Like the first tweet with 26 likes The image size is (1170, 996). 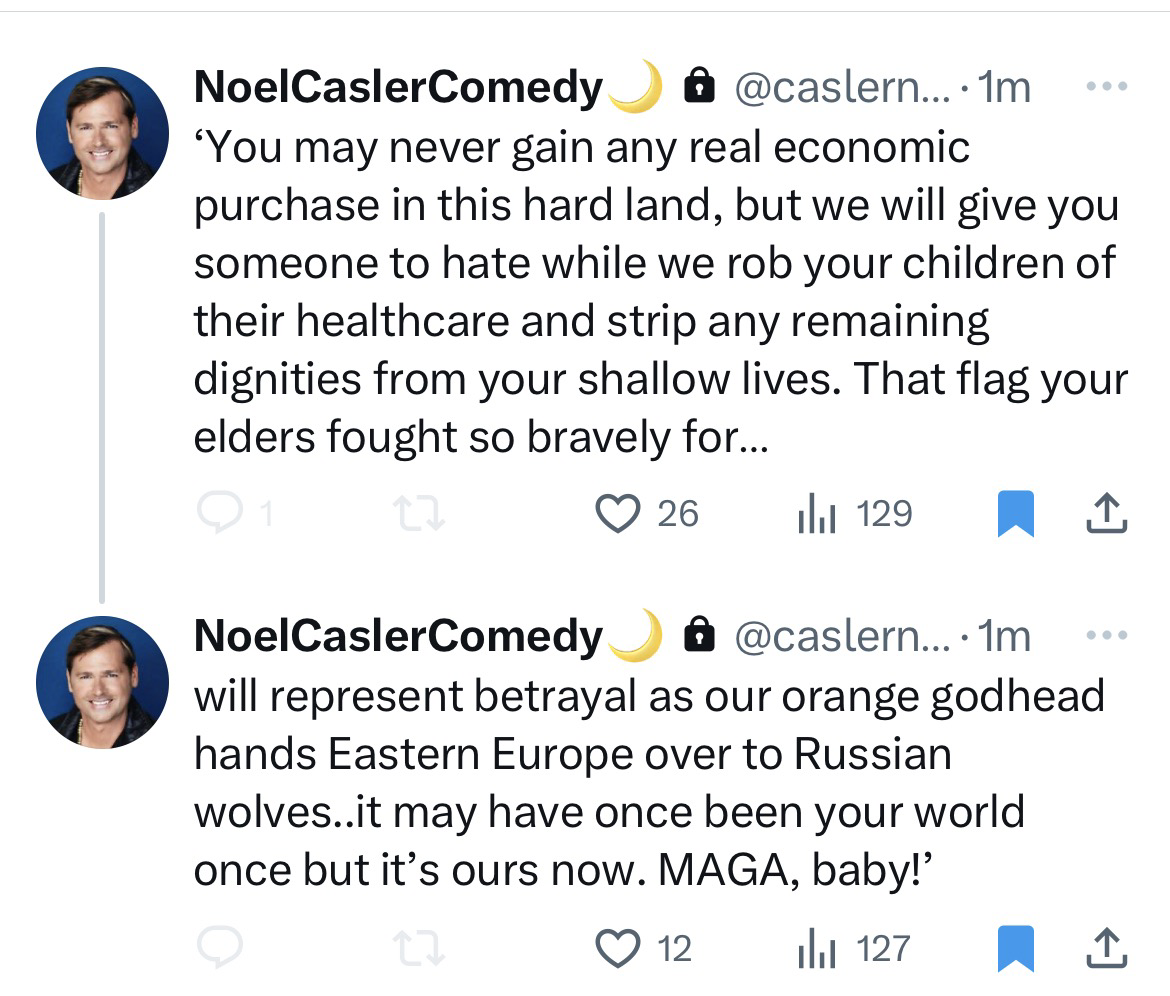617,514
